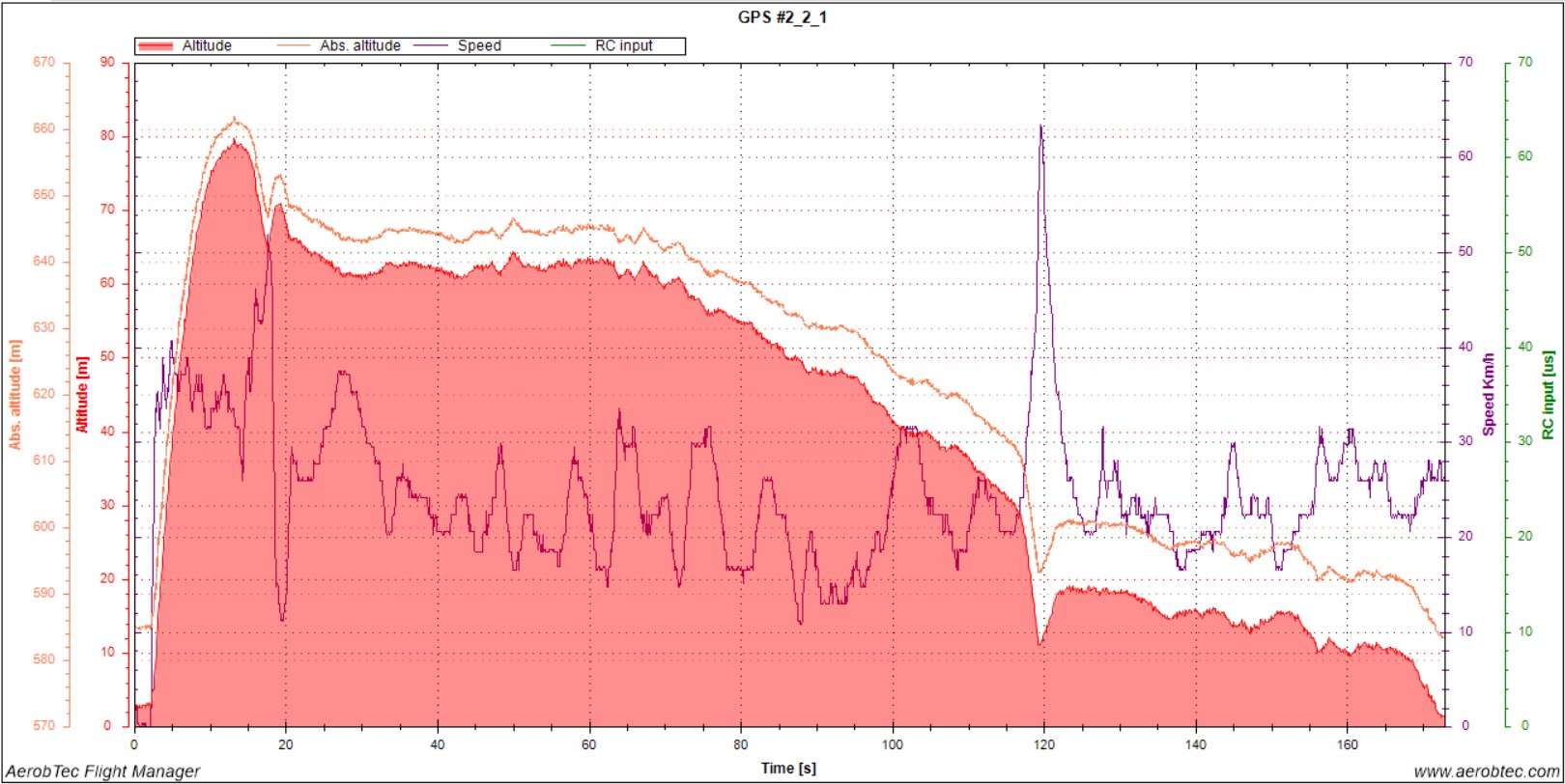Click the 60 tick on purple Speed axis
This screenshot has width=1565, height=784.
point(1465,156)
